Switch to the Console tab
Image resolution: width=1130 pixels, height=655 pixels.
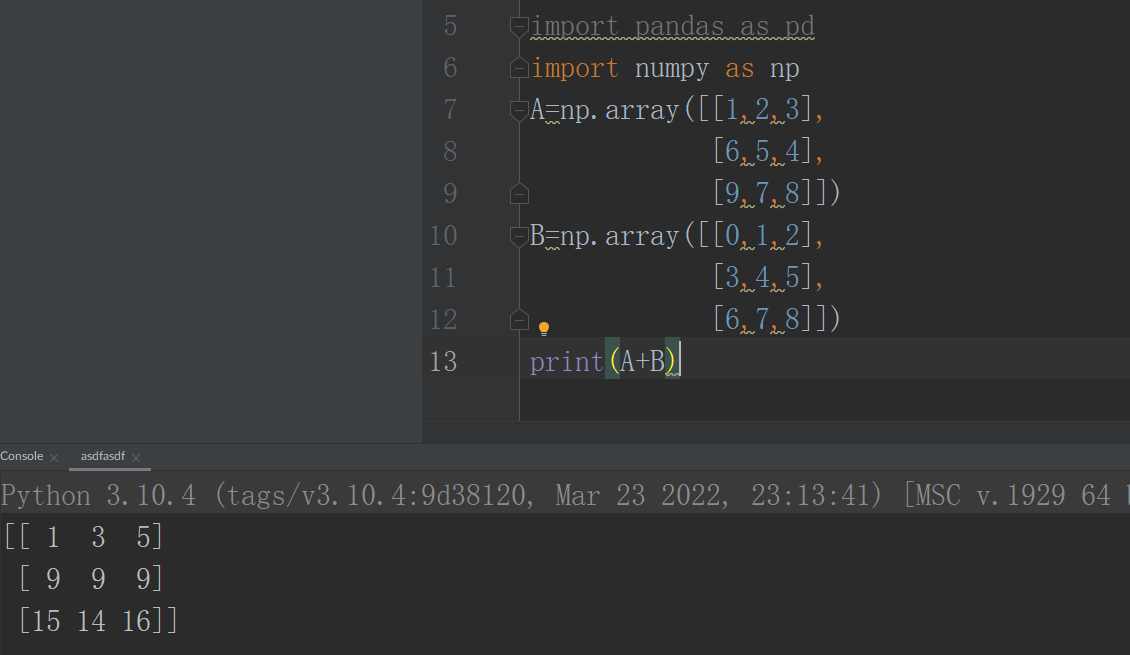point(21,456)
